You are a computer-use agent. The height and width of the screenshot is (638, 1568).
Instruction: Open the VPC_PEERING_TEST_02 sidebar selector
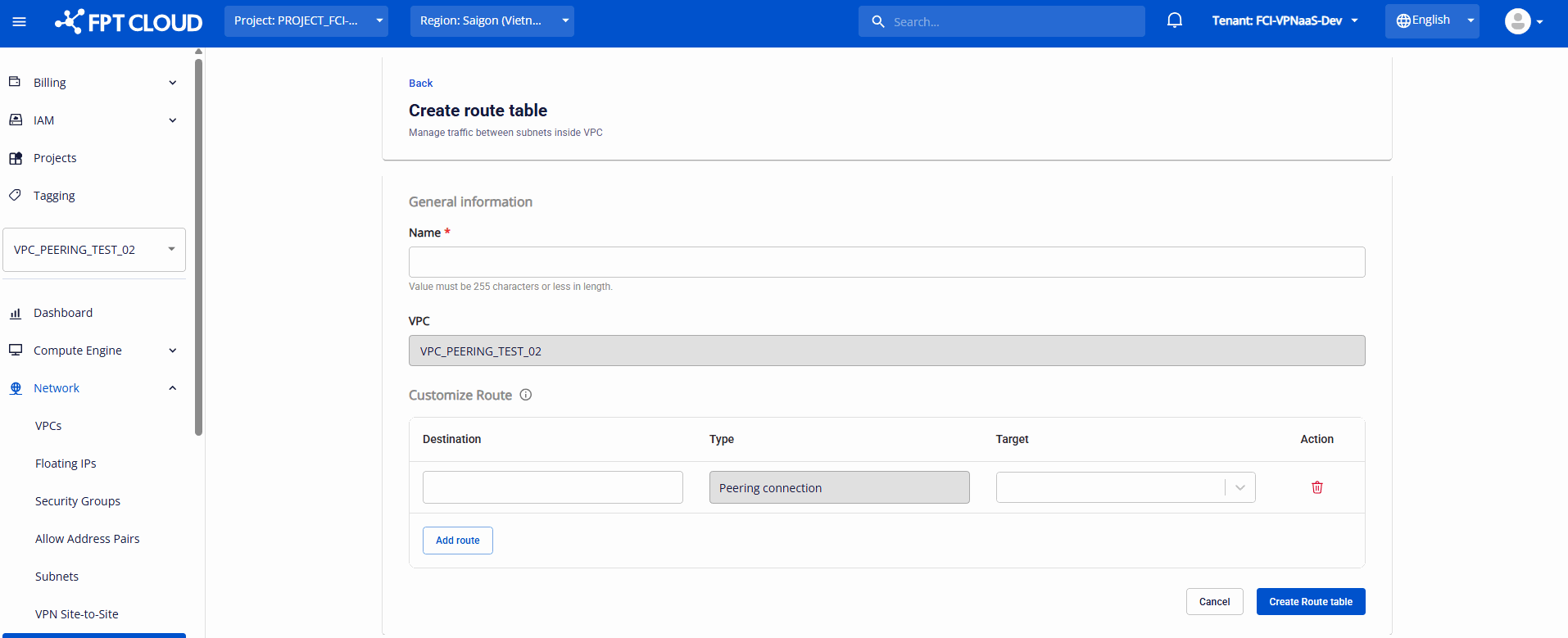coord(94,250)
